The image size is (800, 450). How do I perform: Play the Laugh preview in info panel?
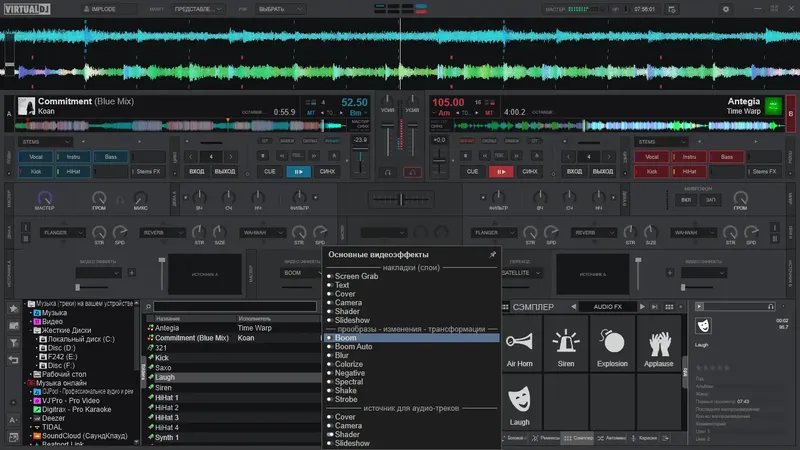699,306
